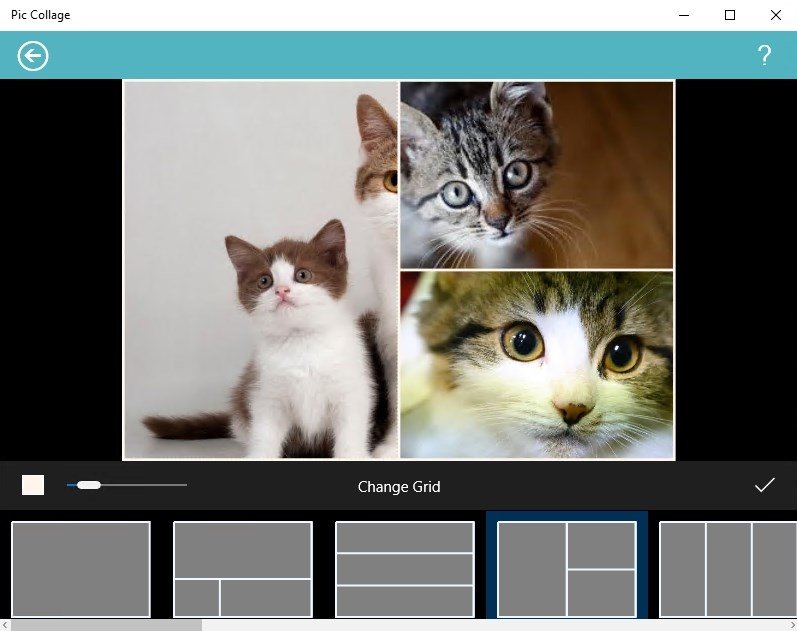Minimize the Pic Collage window

[x=684, y=15]
